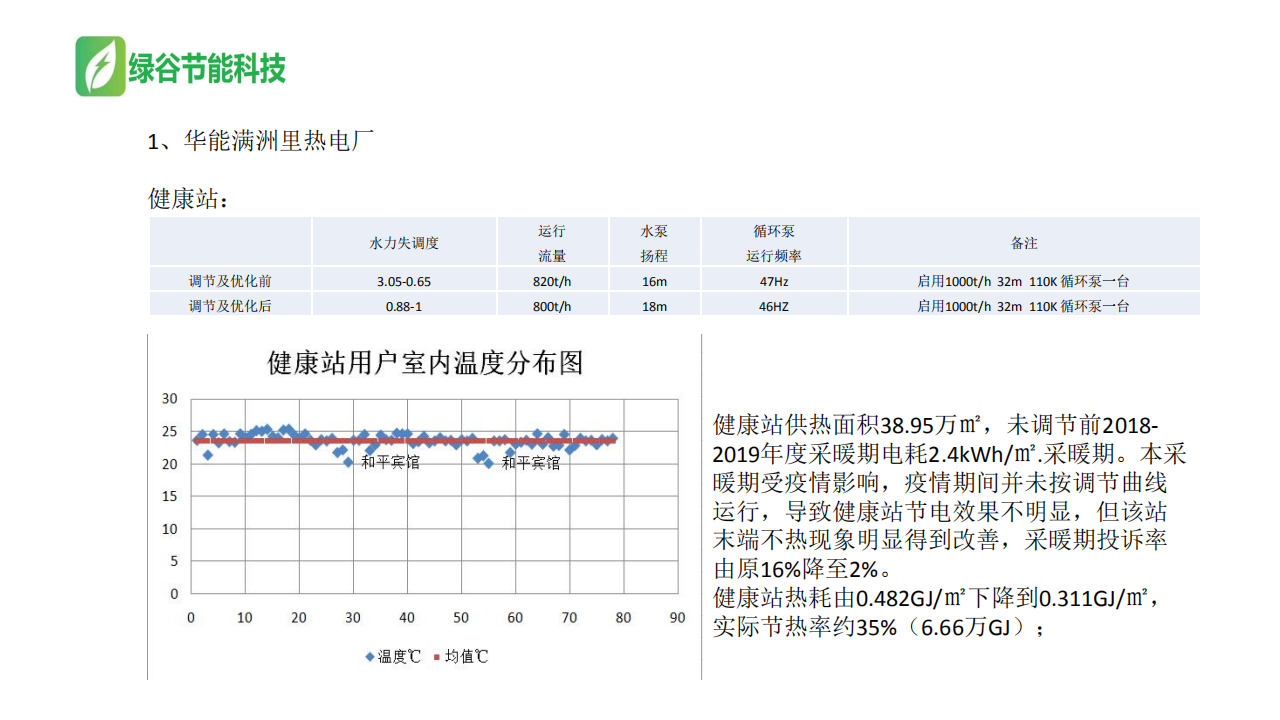Click the value 0.311GJ/㎡ in the paragraph
The width and height of the screenshot is (1280, 720).
click(x=1097, y=599)
